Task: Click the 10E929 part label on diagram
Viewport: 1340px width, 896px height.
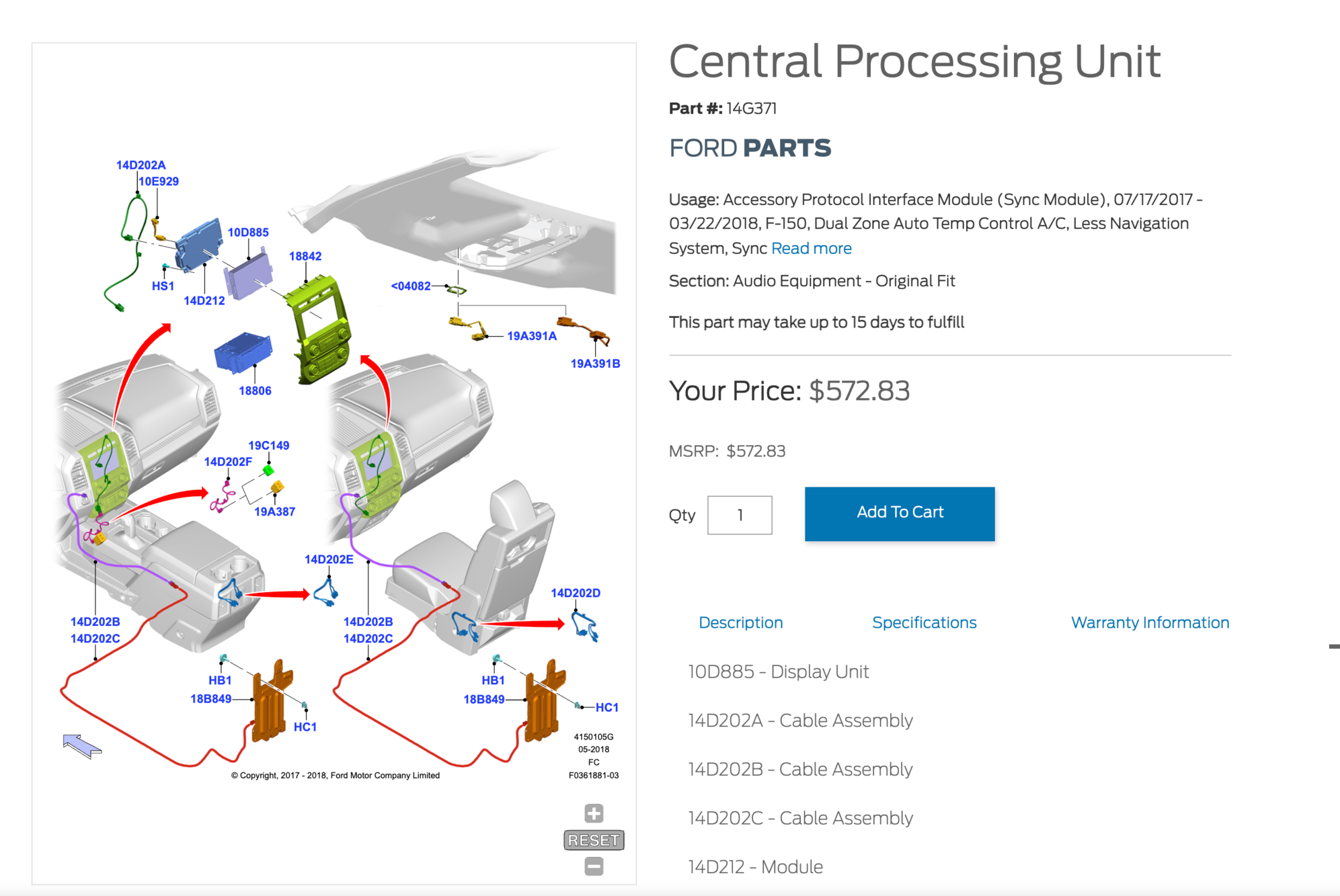Action: pyautogui.click(x=159, y=181)
